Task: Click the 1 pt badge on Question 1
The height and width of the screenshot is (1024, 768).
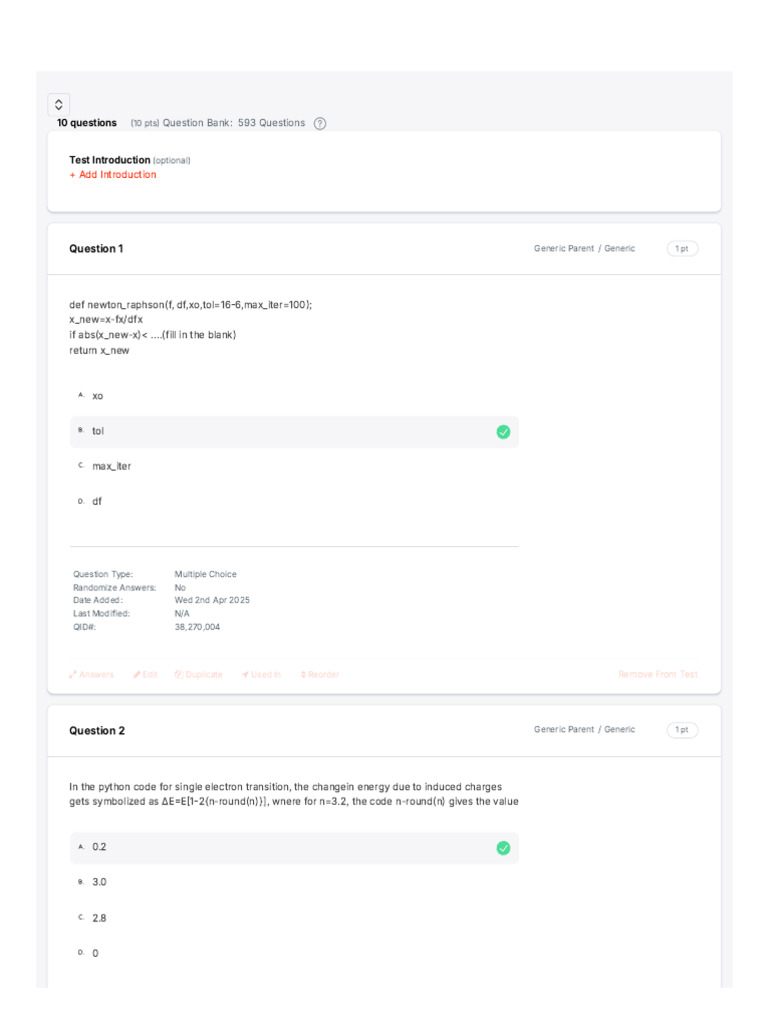Action: [682, 249]
